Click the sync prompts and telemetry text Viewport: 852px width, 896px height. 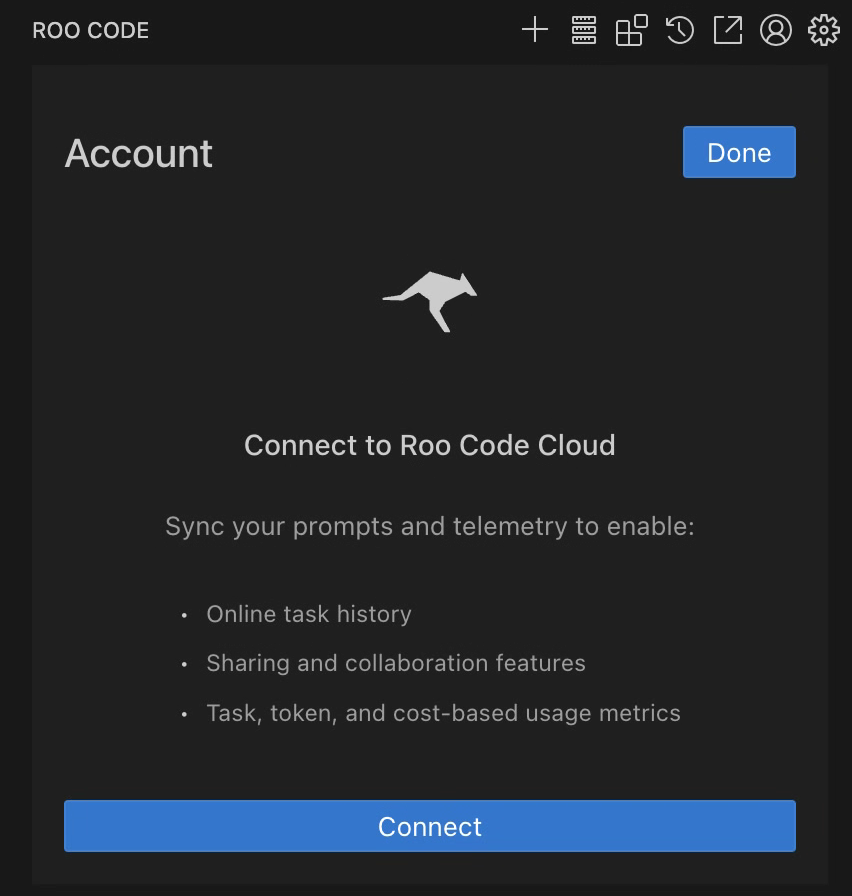(429, 526)
